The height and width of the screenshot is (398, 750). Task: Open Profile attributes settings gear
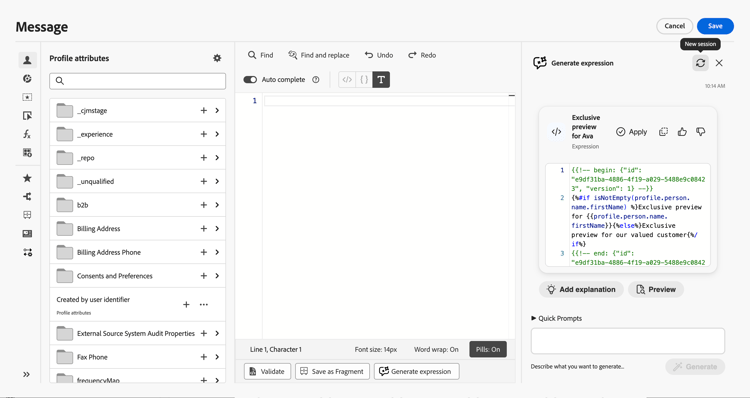tap(217, 58)
